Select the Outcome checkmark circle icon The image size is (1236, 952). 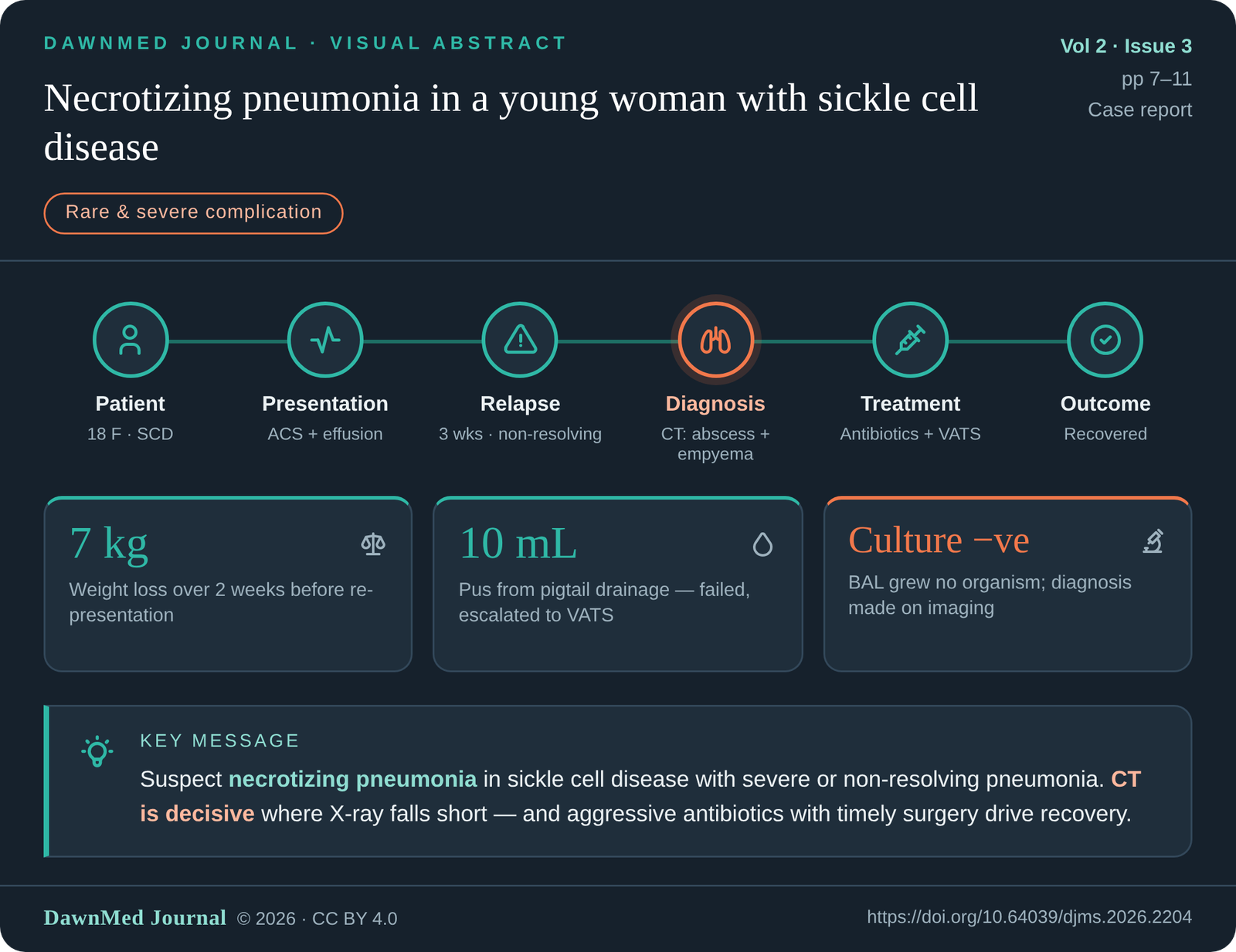pyautogui.click(x=1105, y=340)
